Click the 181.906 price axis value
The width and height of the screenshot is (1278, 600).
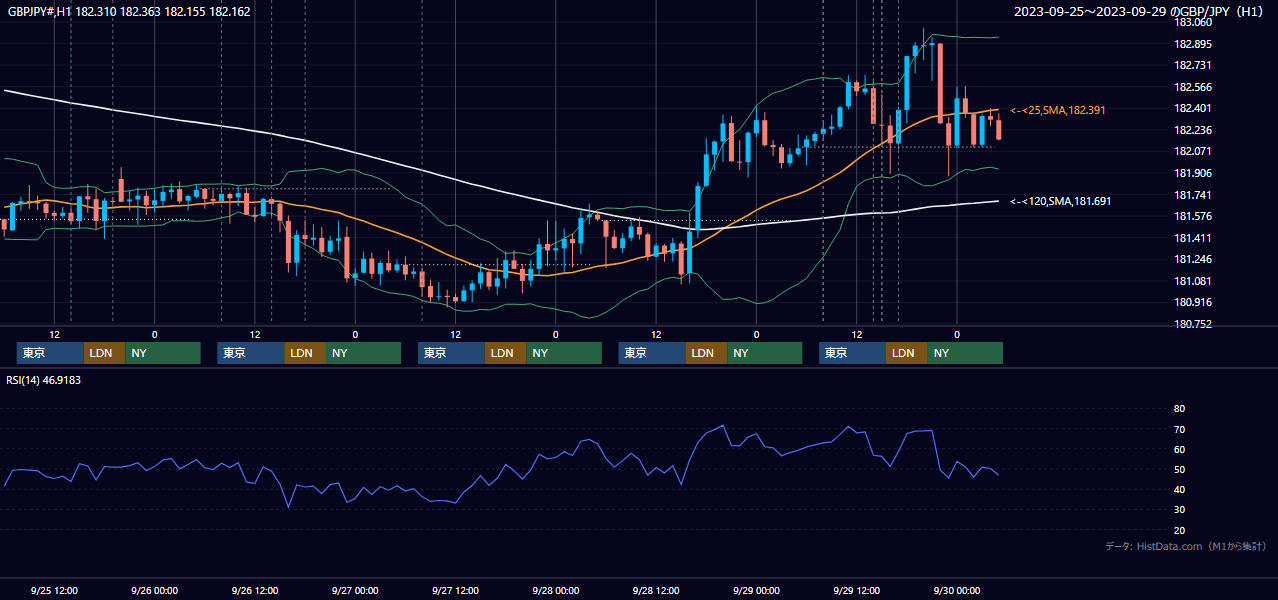tap(1192, 173)
